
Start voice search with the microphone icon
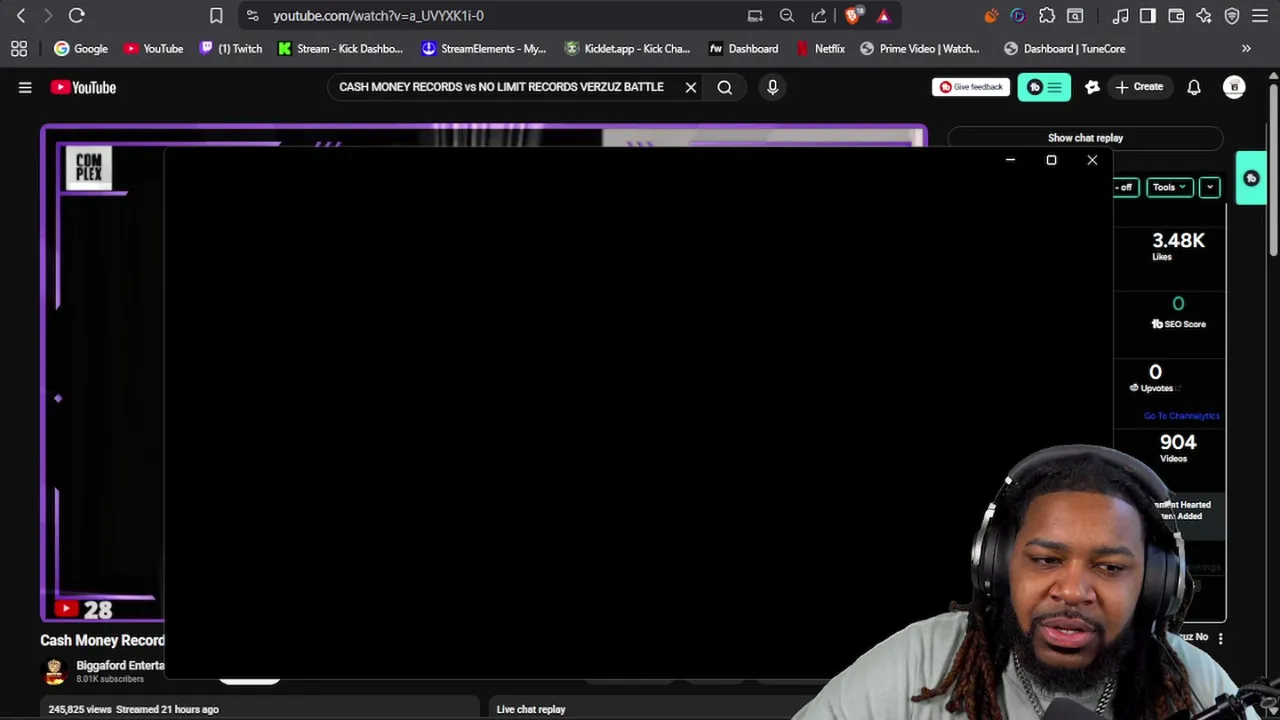click(772, 87)
